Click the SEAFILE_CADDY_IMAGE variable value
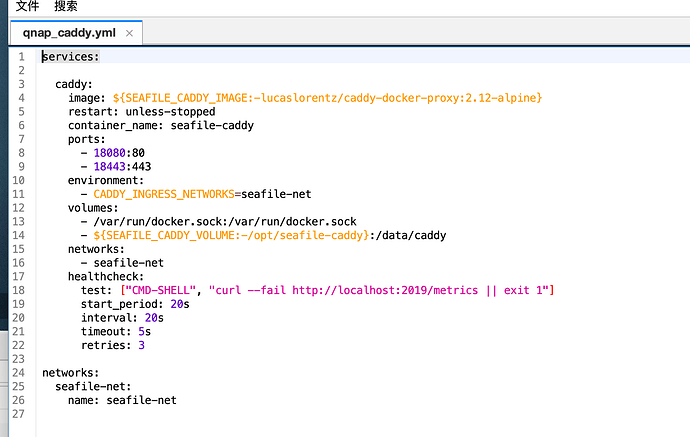Image resolution: width=690 pixels, height=437 pixels. point(327,98)
